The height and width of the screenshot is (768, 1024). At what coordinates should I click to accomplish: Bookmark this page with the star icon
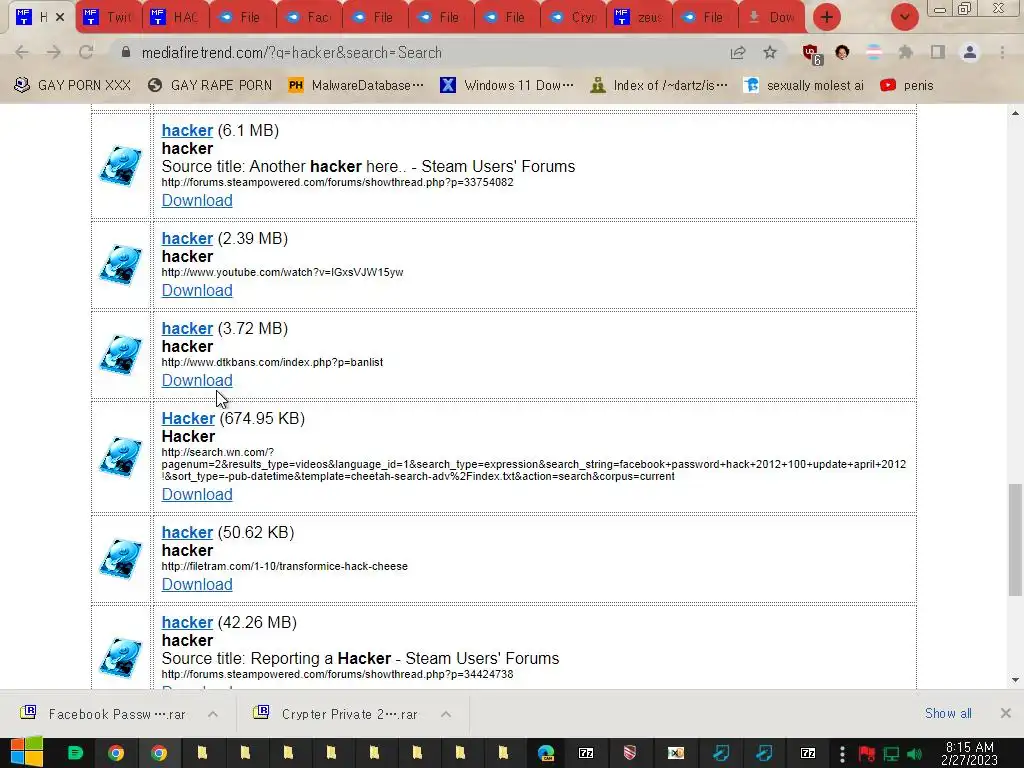[770, 52]
